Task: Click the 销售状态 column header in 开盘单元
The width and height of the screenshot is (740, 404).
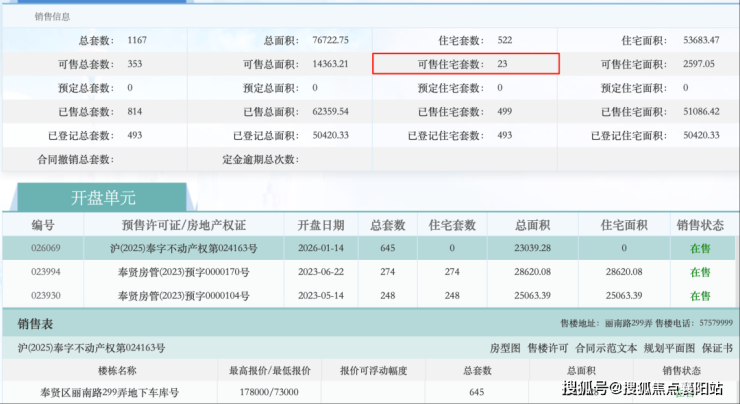Action: tap(700, 223)
